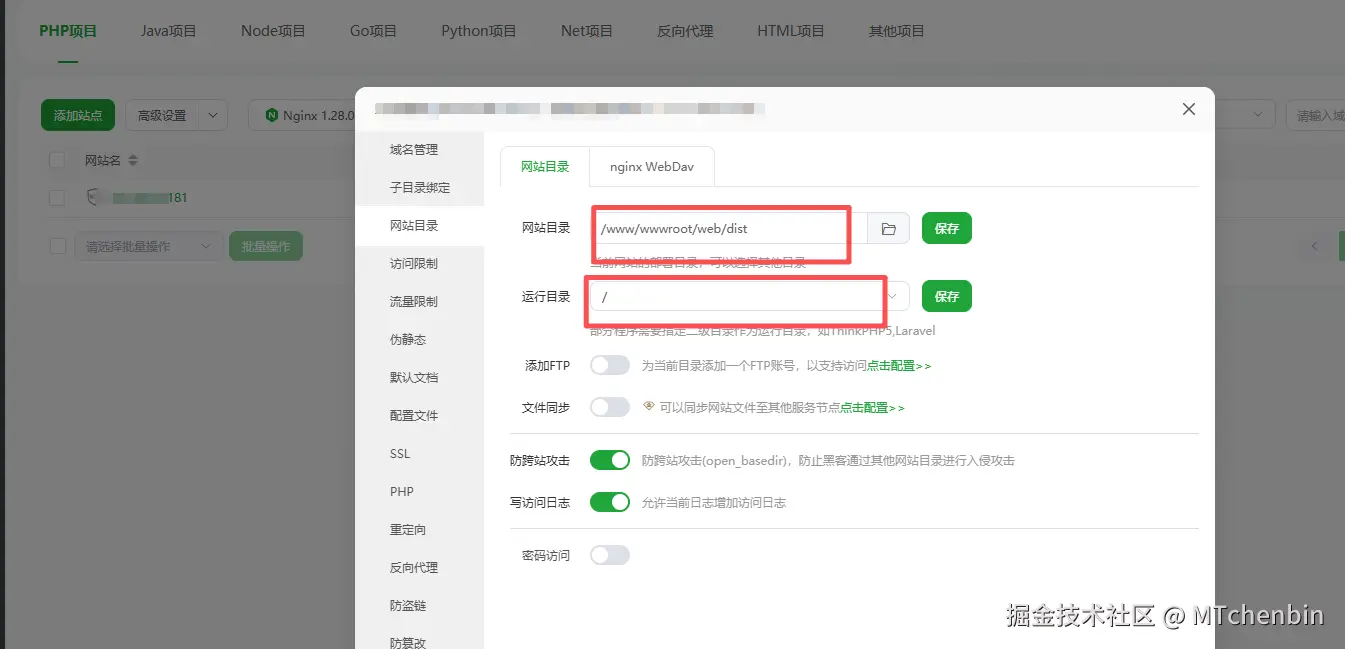This screenshot has width=1345, height=649.
Task: Select 网站目录 tab in dialog
Action: pyautogui.click(x=545, y=167)
